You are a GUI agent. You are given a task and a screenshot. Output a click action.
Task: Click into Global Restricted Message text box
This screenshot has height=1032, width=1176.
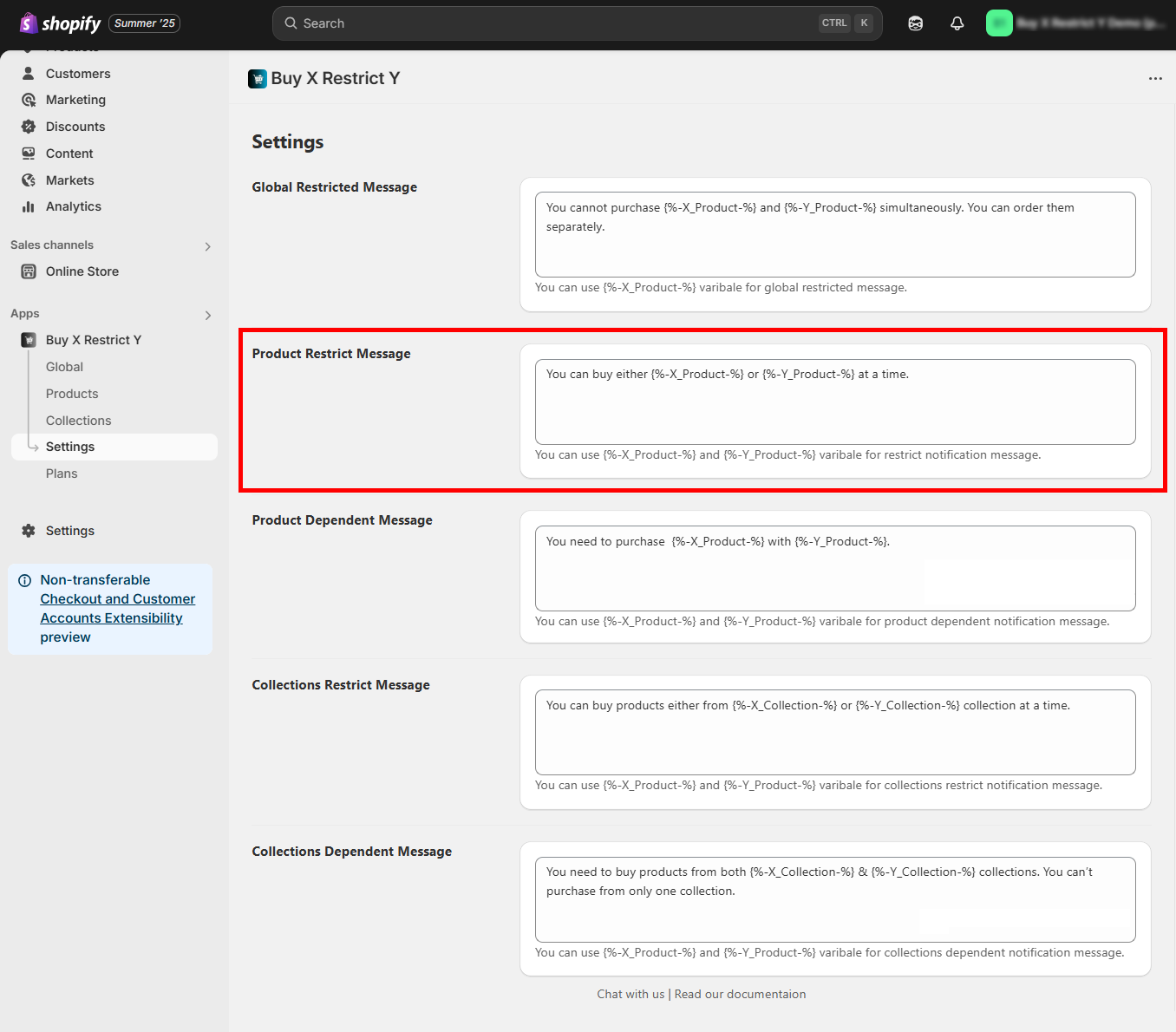coord(834,234)
